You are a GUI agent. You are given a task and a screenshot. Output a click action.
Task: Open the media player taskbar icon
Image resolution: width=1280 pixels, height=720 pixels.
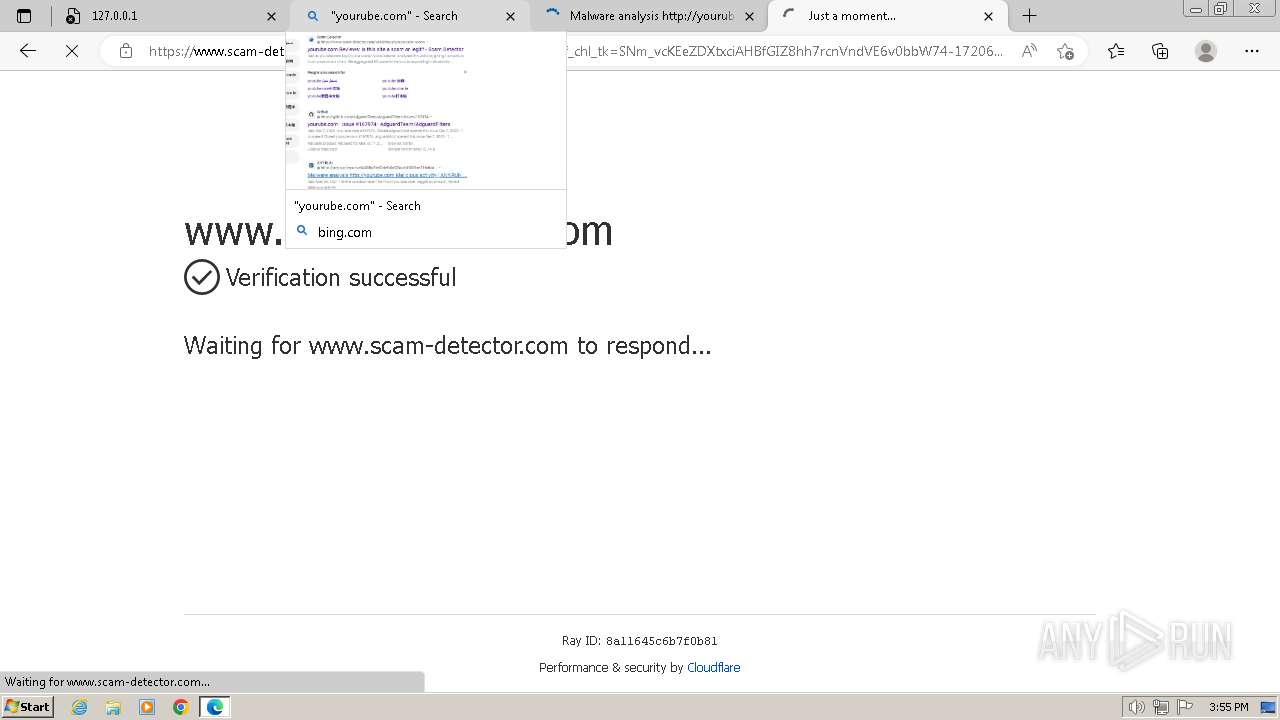pyautogui.click(x=147, y=707)
